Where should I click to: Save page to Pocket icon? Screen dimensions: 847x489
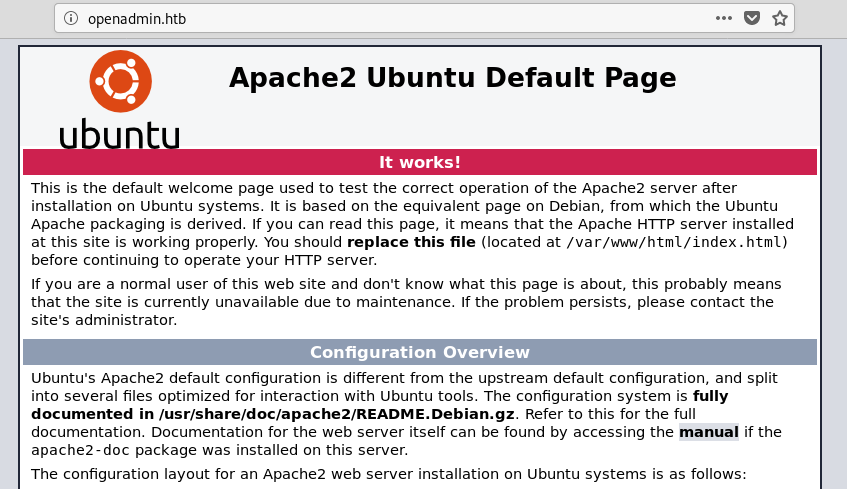tap(752, 18)
